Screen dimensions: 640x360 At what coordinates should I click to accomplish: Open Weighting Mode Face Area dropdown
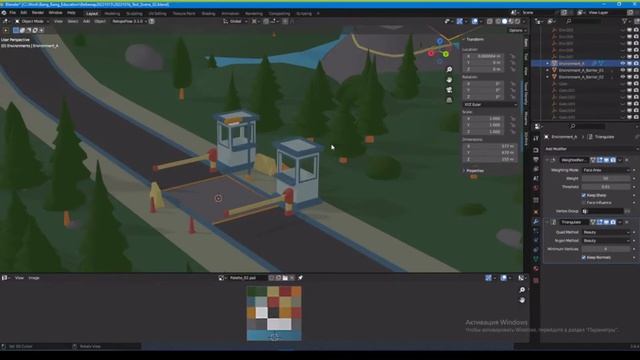(606, 170)
